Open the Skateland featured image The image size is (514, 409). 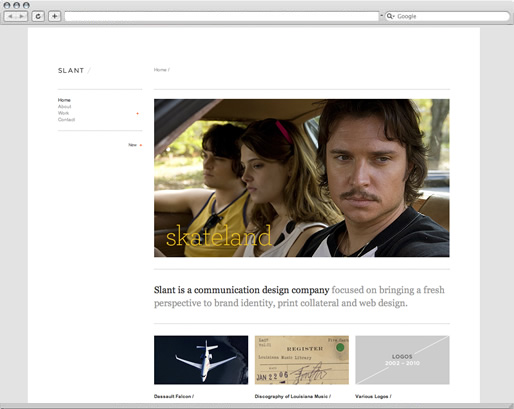pos(302,178)
